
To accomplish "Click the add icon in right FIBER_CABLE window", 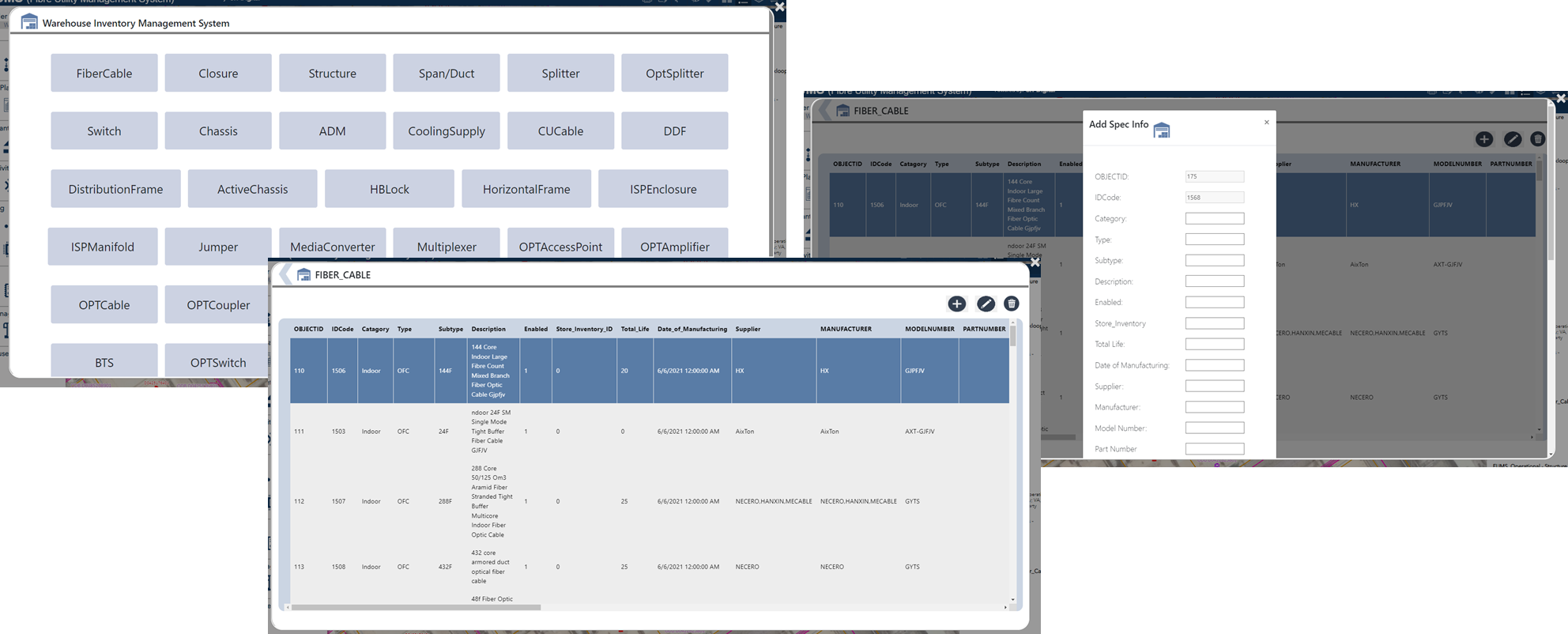I will 1484,139.
